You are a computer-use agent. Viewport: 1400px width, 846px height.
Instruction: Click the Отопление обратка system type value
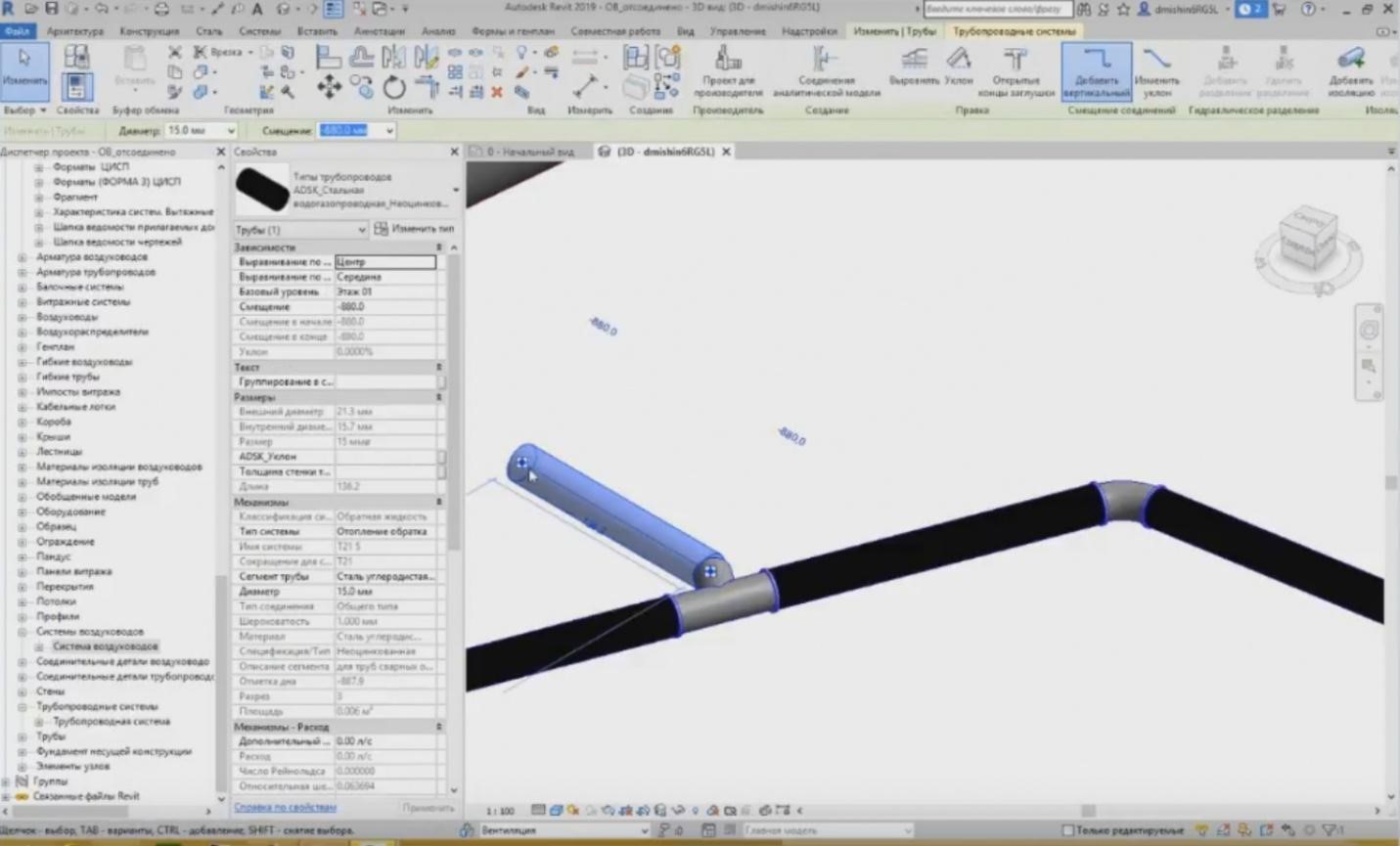(x=385, y=532)
